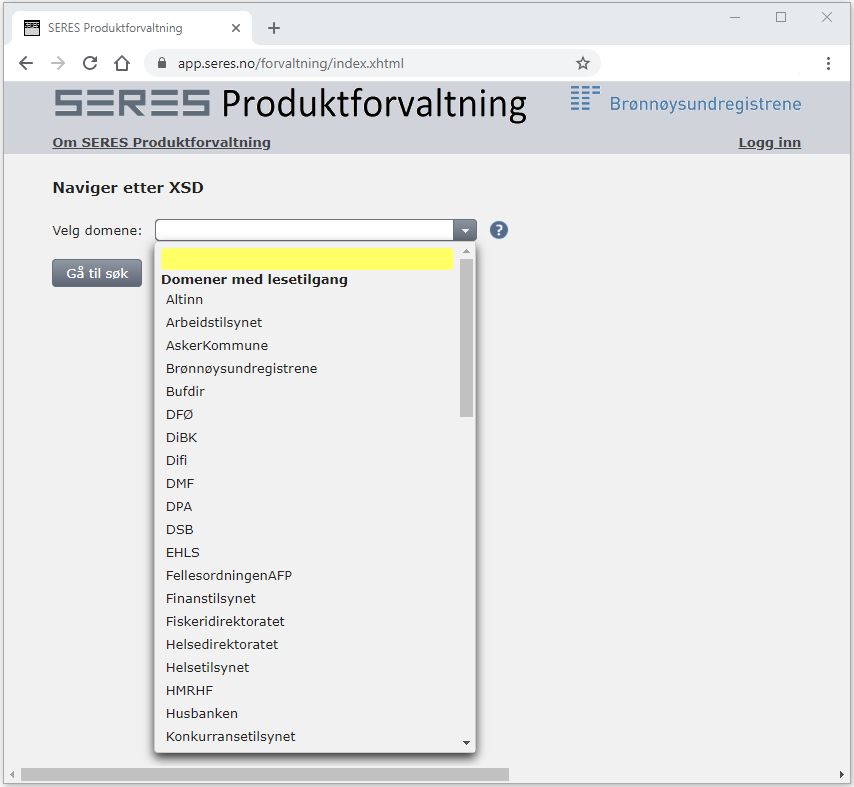Open Om SERES Produktforvaltning link
This screenshot has width=854, height=787.
pos(161,142)
